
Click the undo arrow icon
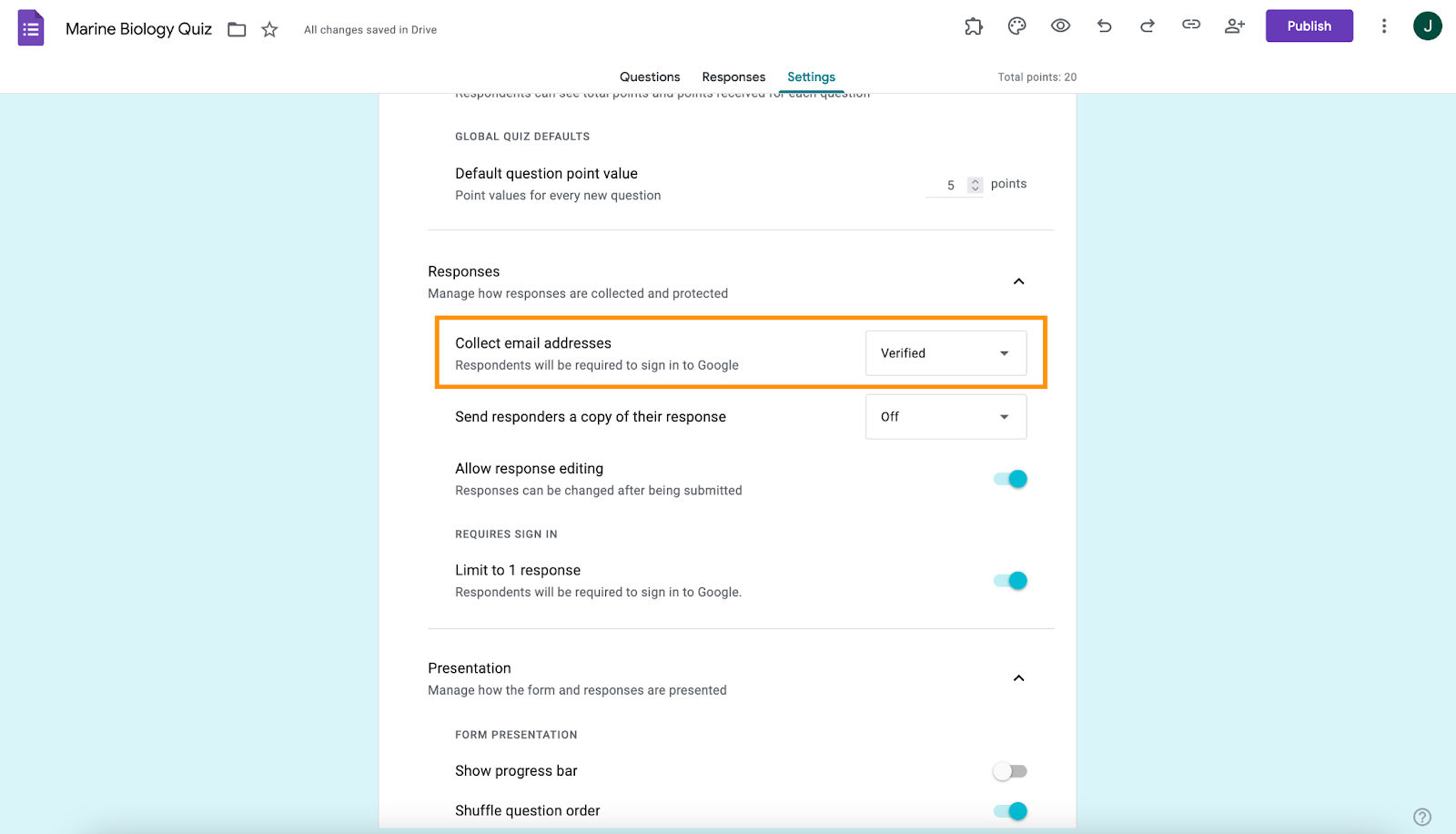tap(1104, 26)
